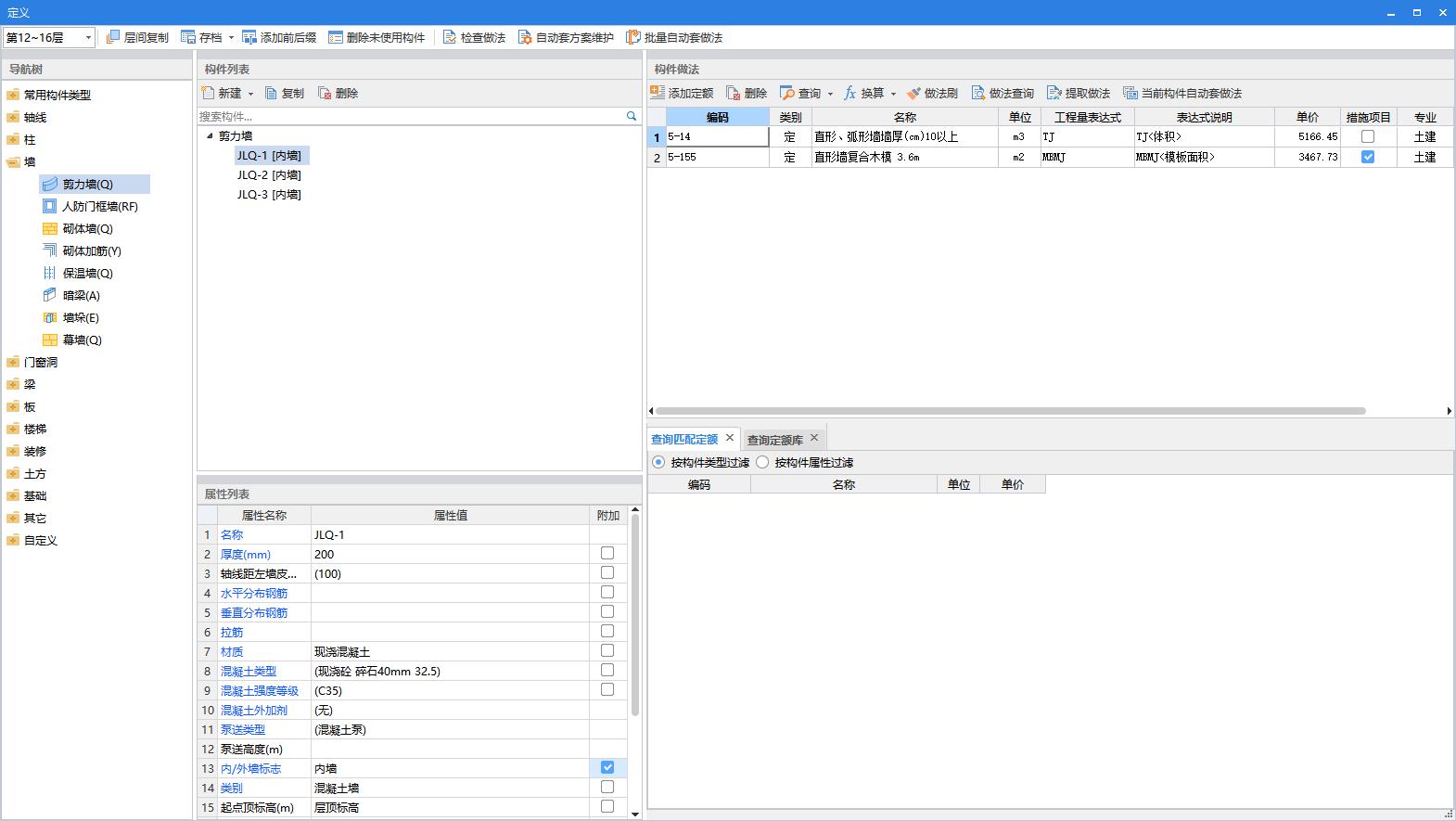Click the 复制 icon in 构件列表
The image size is (1456, 821).
click(271, 93)
